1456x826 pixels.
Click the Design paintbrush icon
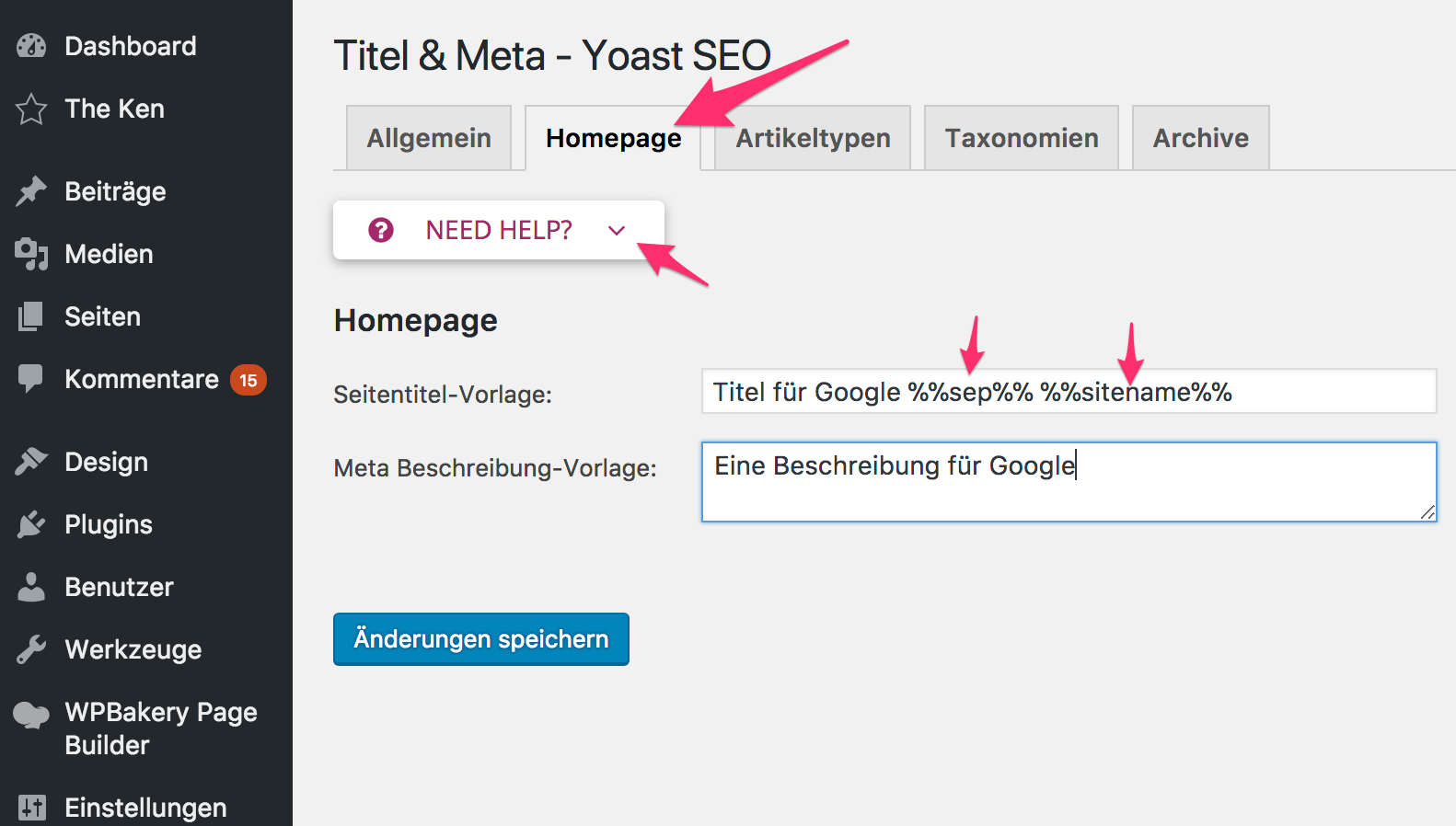[x=31, y=462]
